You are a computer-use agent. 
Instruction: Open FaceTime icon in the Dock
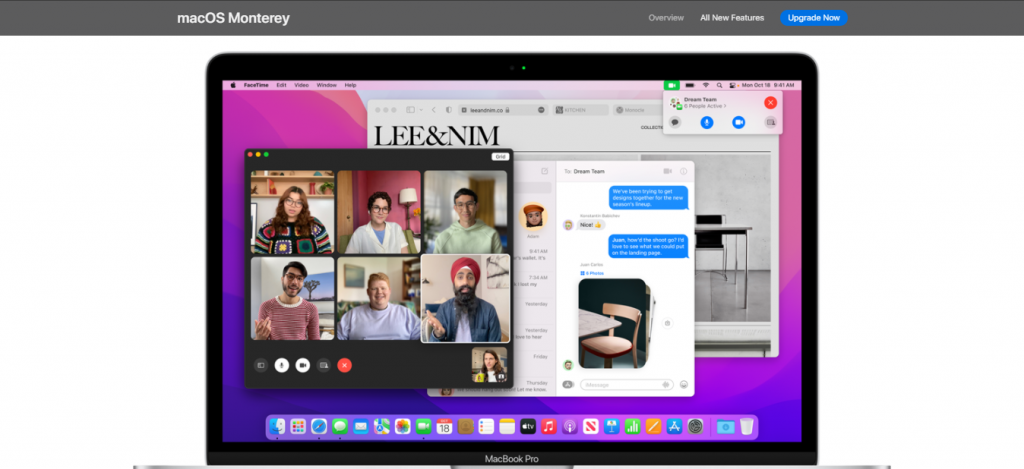click(x=423, y=427)
